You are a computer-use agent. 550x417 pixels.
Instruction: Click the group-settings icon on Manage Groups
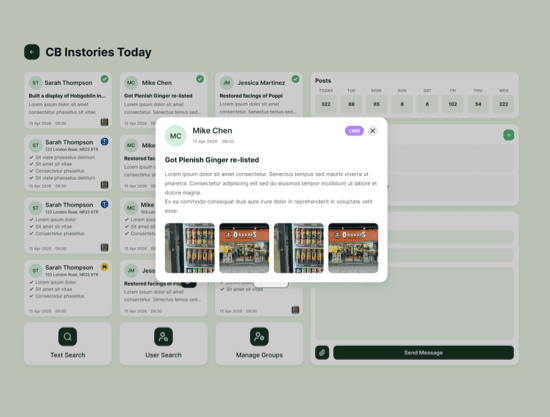pyautogui.click(x=259, y=337)
